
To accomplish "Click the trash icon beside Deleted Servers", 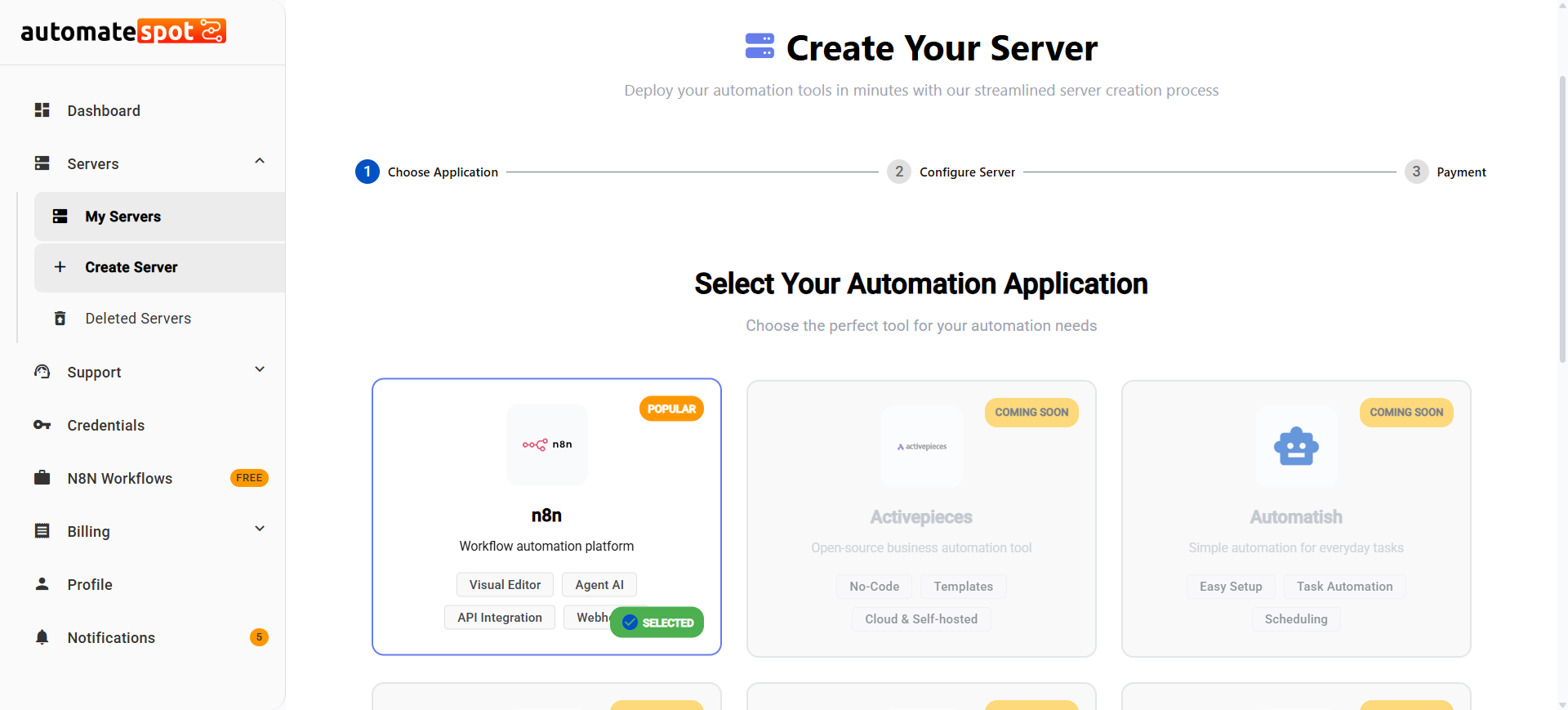I will pyautogui.click(x=60, y=318).
